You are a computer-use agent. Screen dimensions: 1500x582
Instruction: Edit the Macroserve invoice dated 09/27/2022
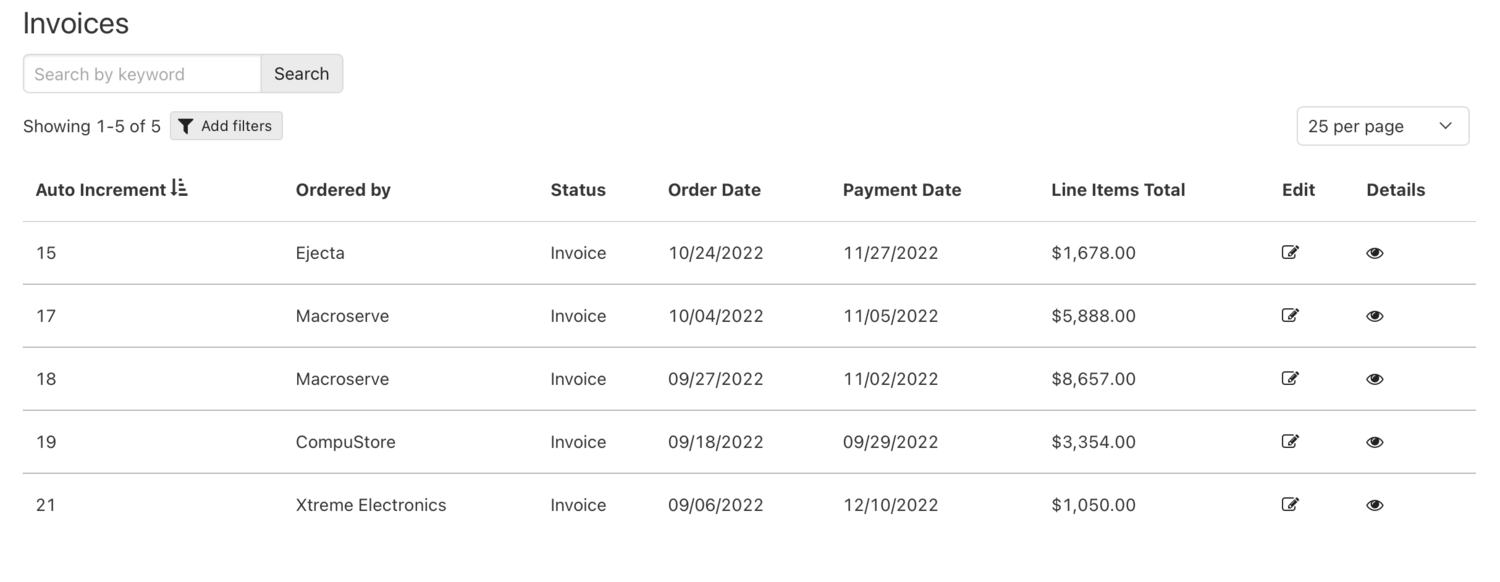click(1290, 379)
